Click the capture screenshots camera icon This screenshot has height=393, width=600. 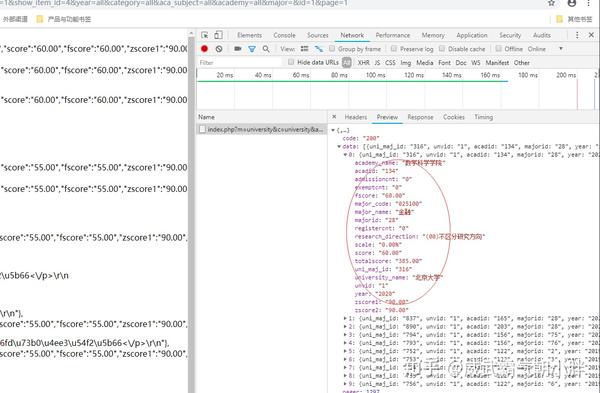[238, 49]
